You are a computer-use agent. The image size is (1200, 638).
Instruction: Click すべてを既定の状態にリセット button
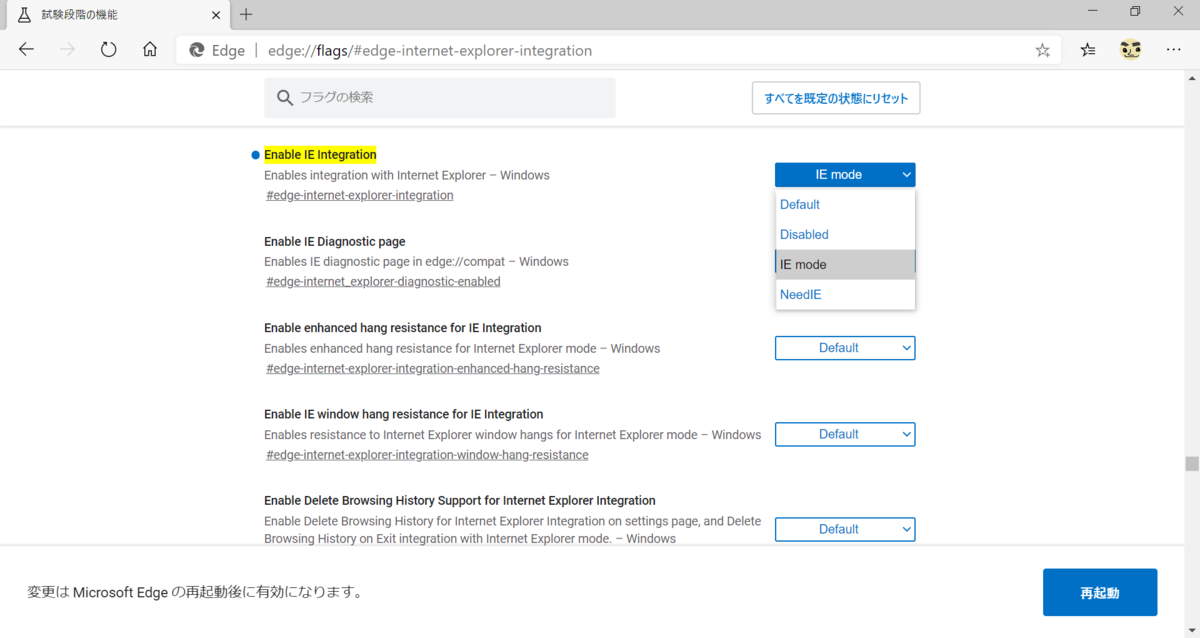click(836, 98)
